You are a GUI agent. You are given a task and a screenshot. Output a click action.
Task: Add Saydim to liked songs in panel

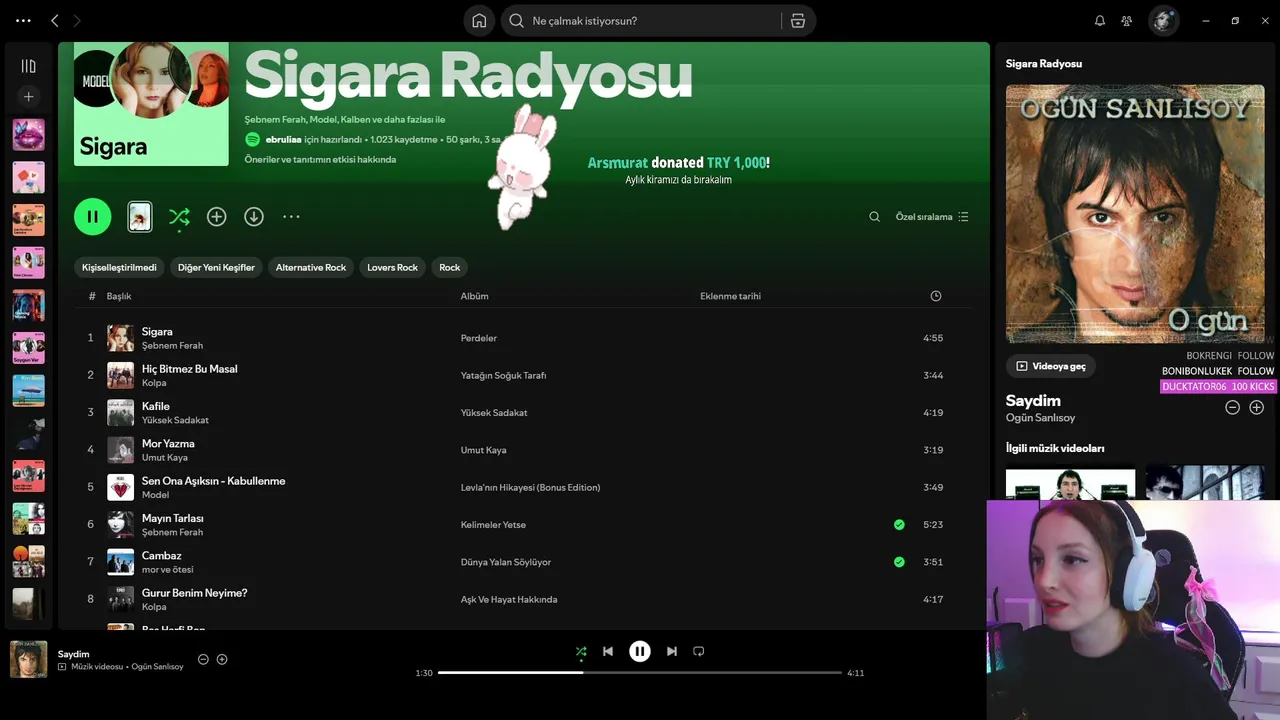click(1257, 407)
